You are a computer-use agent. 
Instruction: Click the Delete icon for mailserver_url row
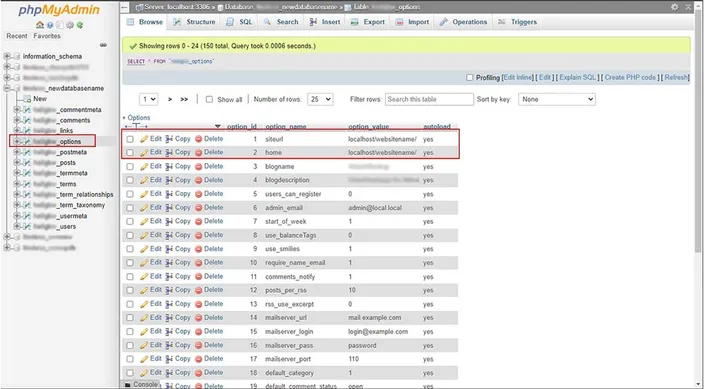198,318
